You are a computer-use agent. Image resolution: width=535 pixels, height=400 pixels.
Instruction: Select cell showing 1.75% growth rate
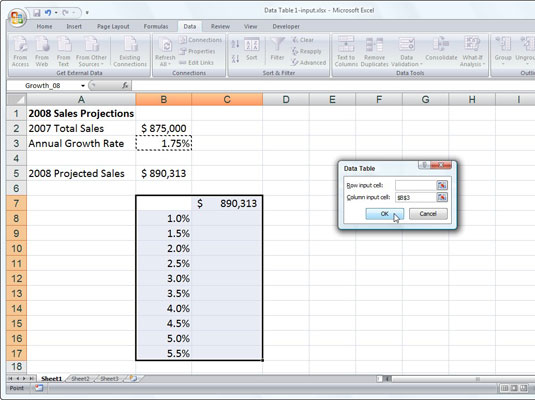click(x=164, y=143)
